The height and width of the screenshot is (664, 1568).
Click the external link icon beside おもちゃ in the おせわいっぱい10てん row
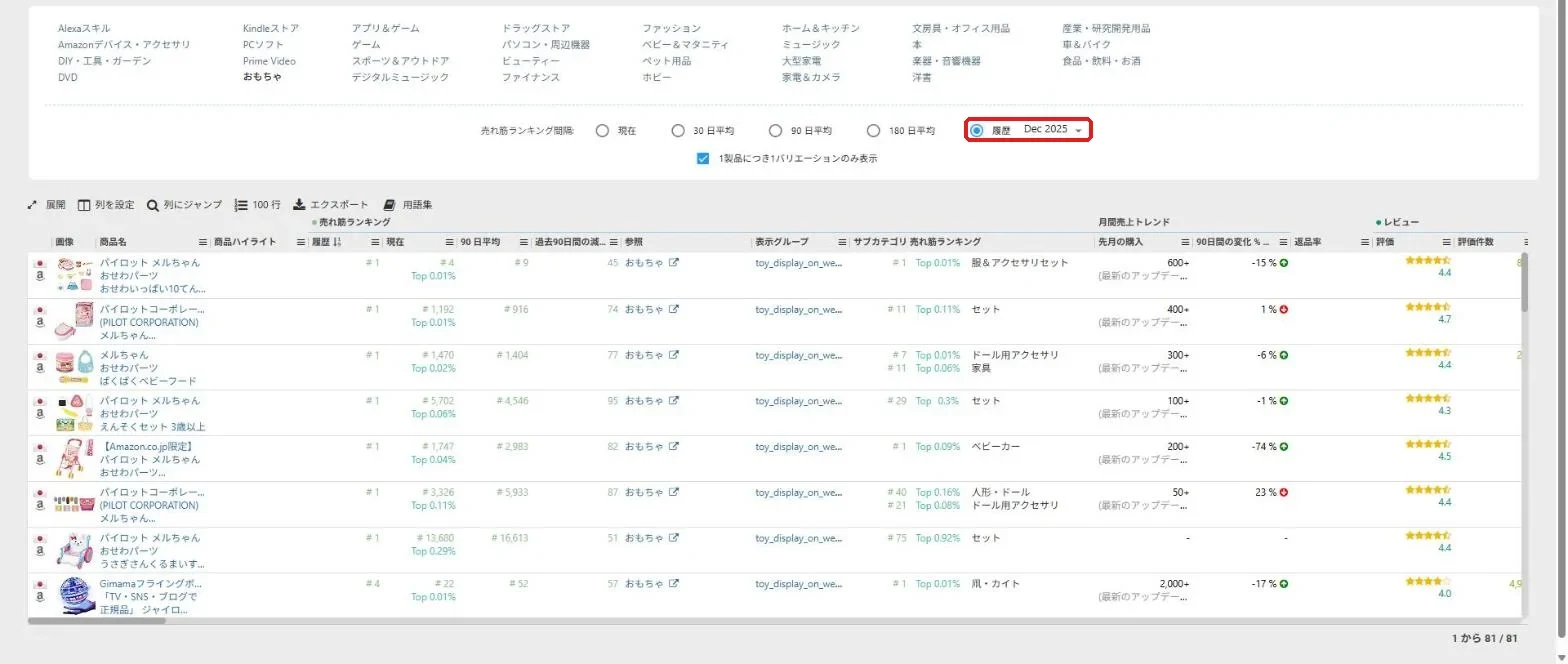click(674, 263)
